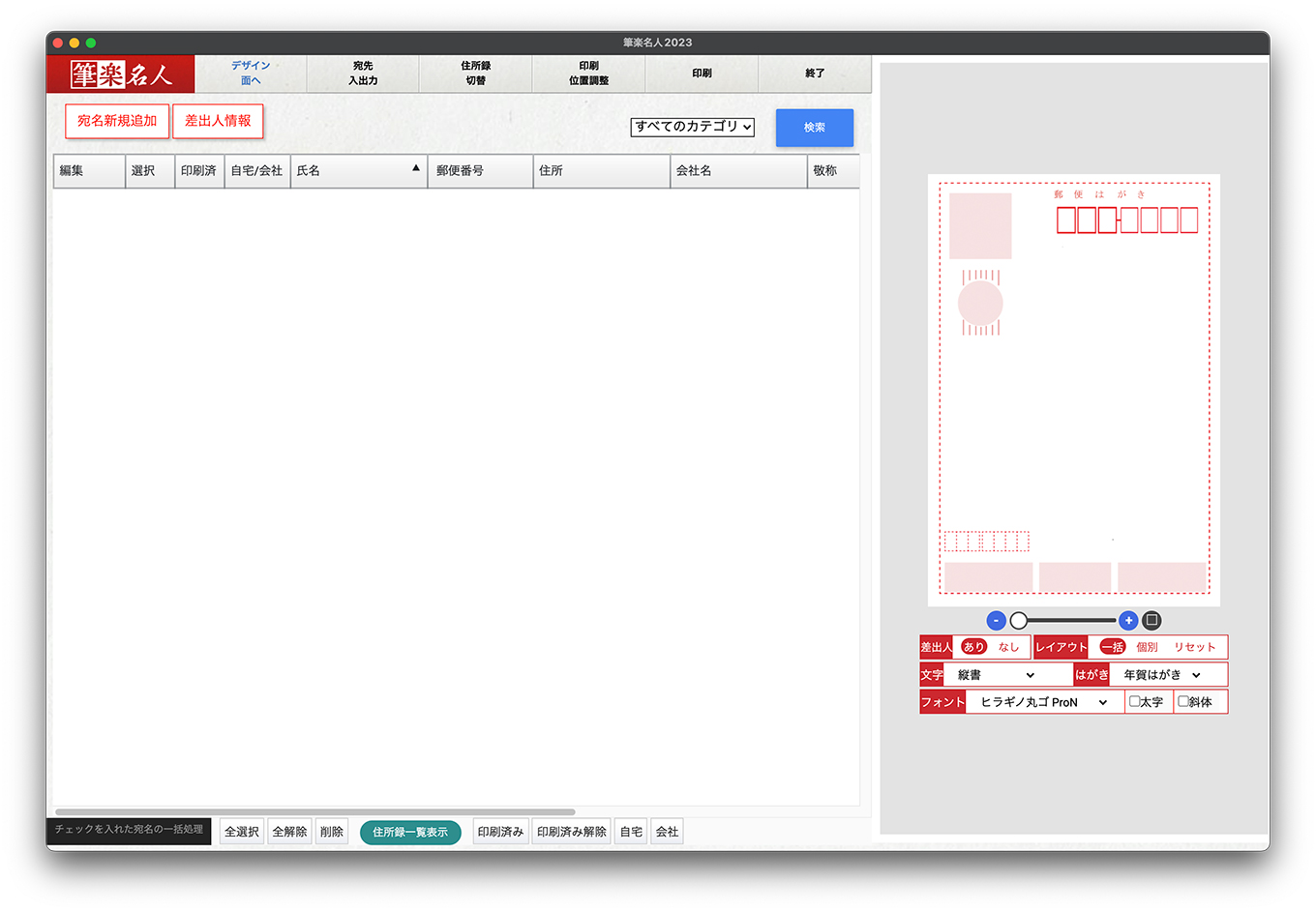Click the postcard preview thumbnail
This screenshot has width=1316, height=912.
tap(1074, 390)
